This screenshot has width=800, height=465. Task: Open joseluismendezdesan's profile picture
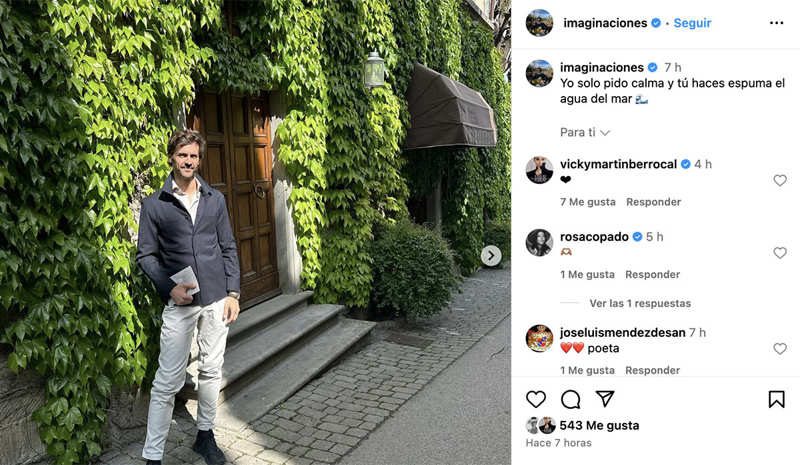(539, 338)
